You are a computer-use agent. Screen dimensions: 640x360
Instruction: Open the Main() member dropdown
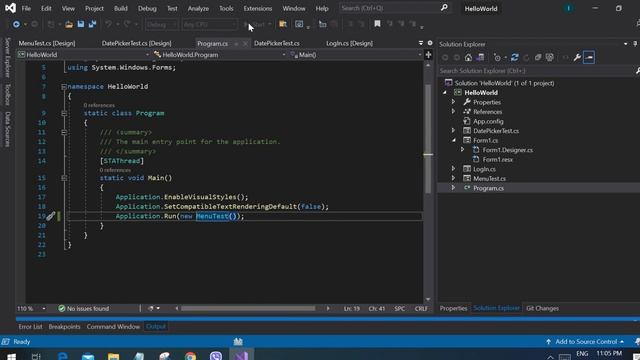pos(356,55)
